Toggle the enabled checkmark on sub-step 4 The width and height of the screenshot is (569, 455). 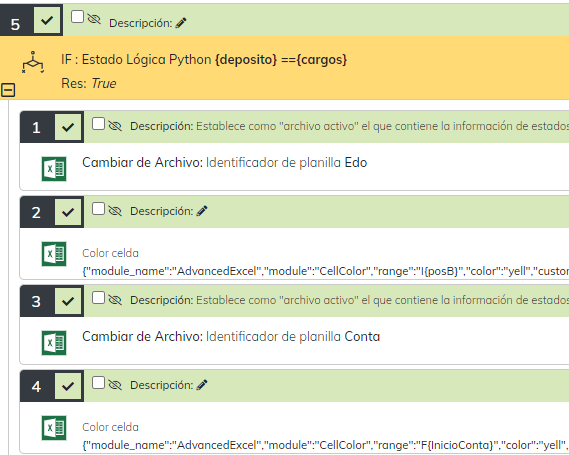click(x=68, y=386)
